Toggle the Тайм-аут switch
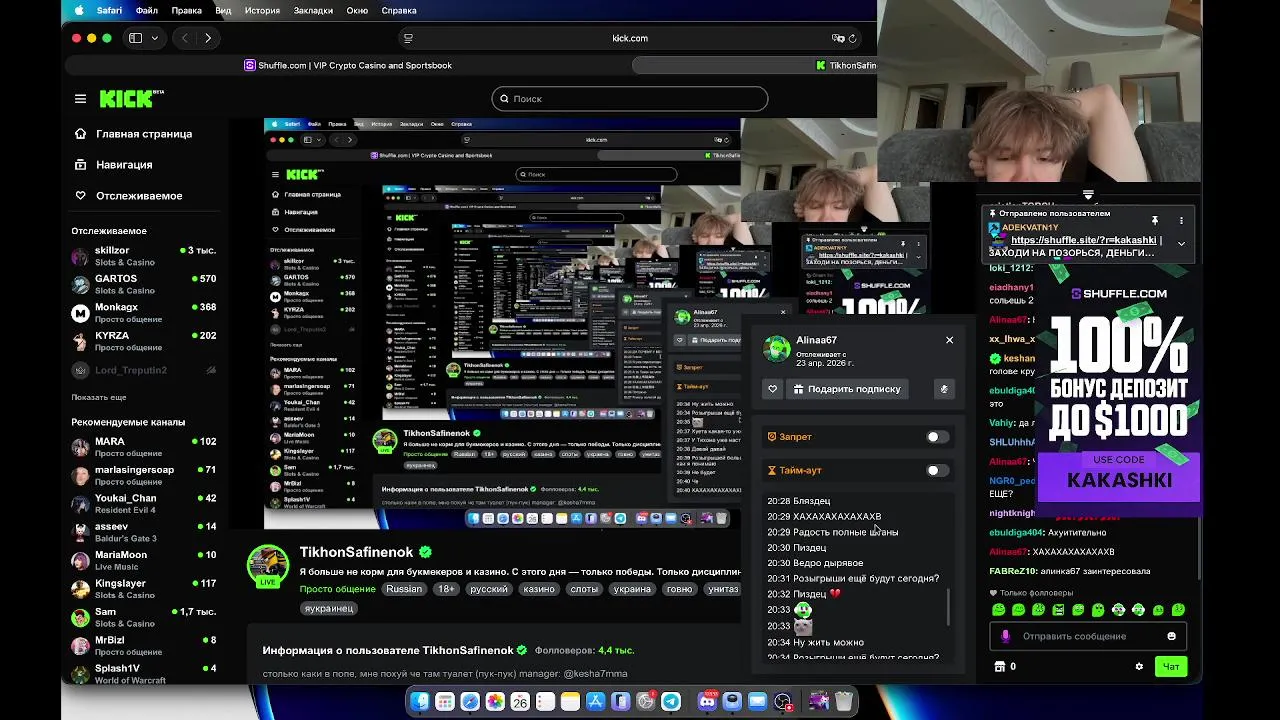The height and width of the screenshot is (720, 1280). point(937,470)
